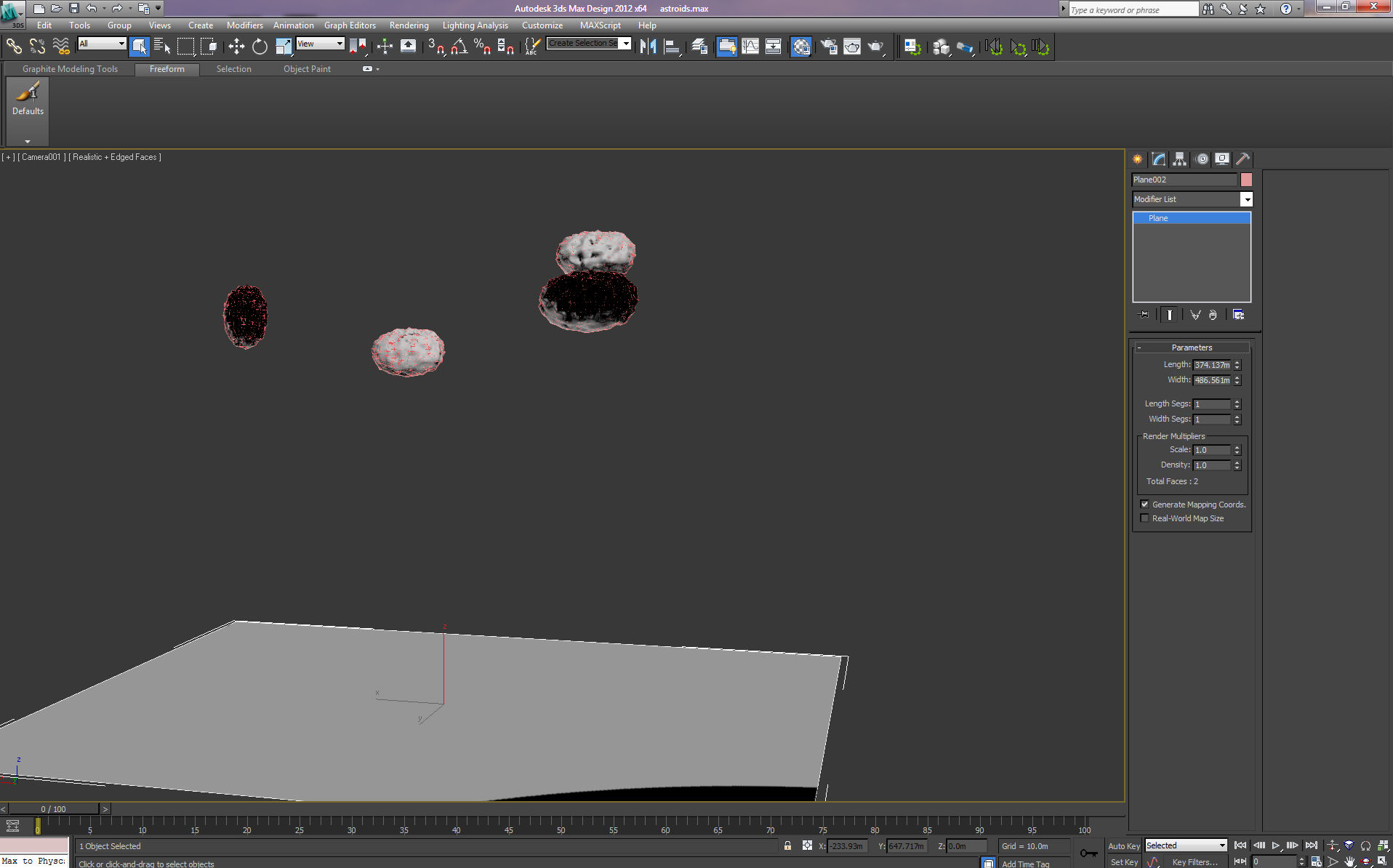The height and width of the screenshot is (868, 1393).
Task: Select the Rotate tool
Action: [260, 47]
